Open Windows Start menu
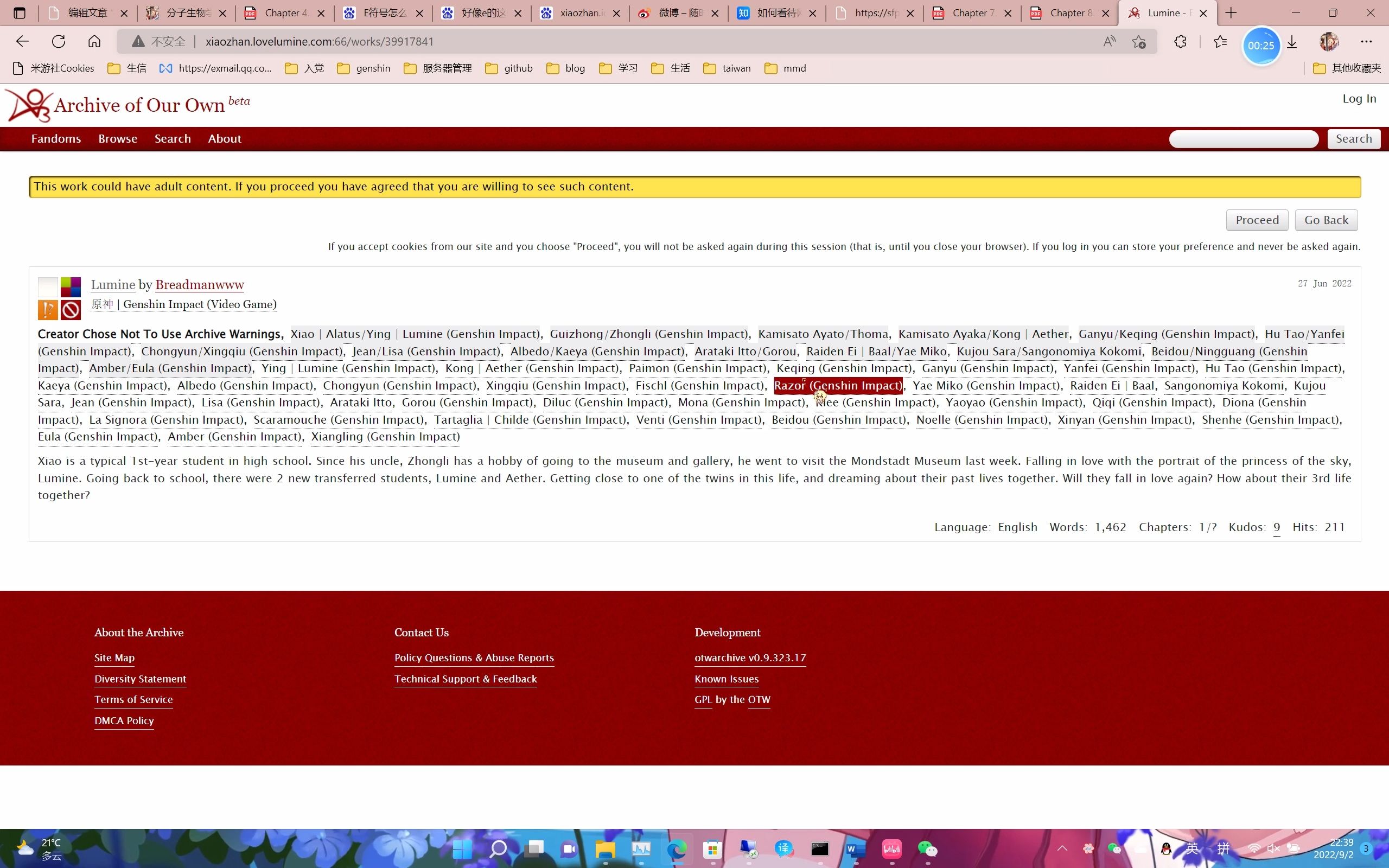 [x=462, y=848]
